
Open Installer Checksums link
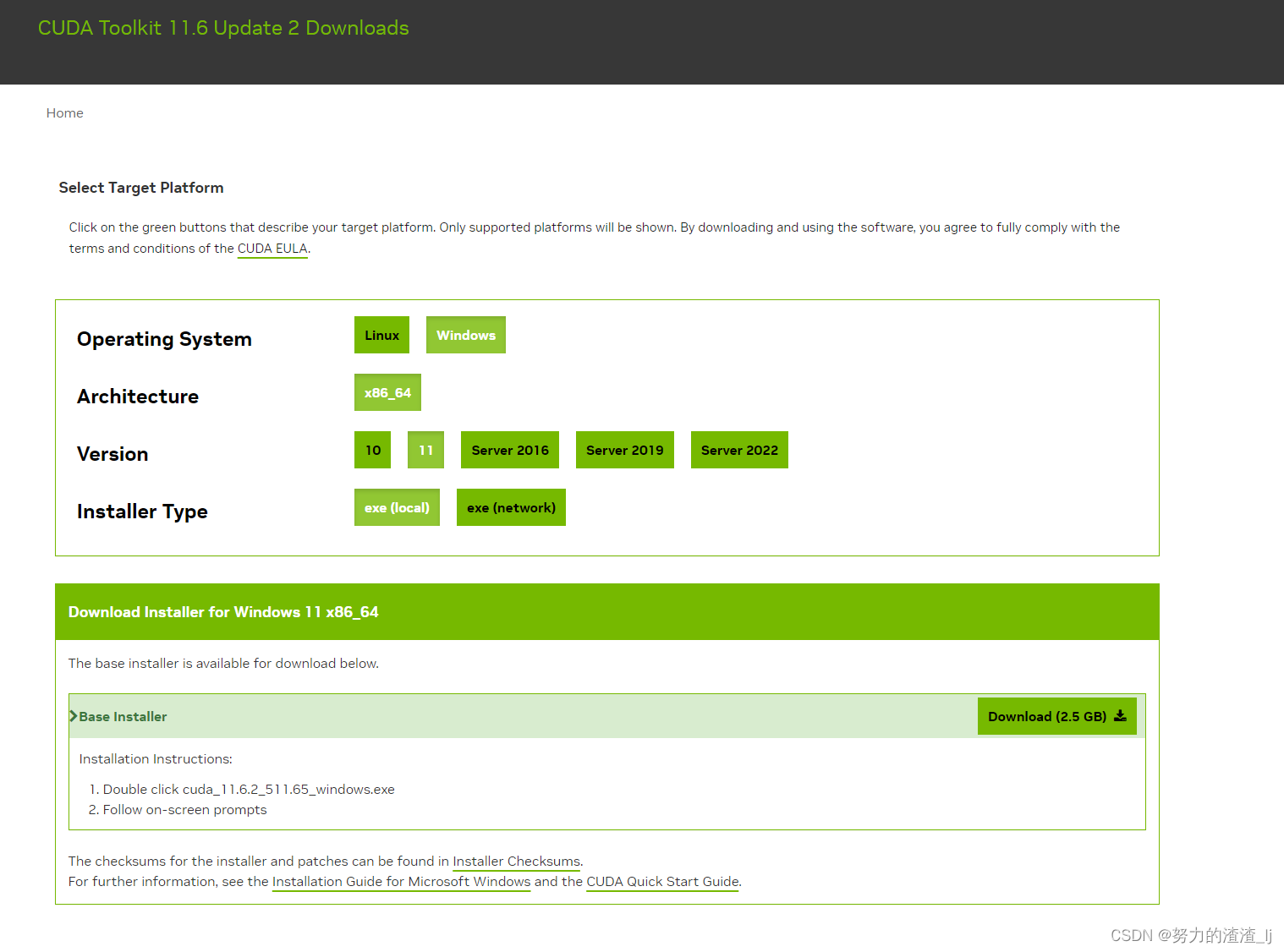tap(517, 862)
